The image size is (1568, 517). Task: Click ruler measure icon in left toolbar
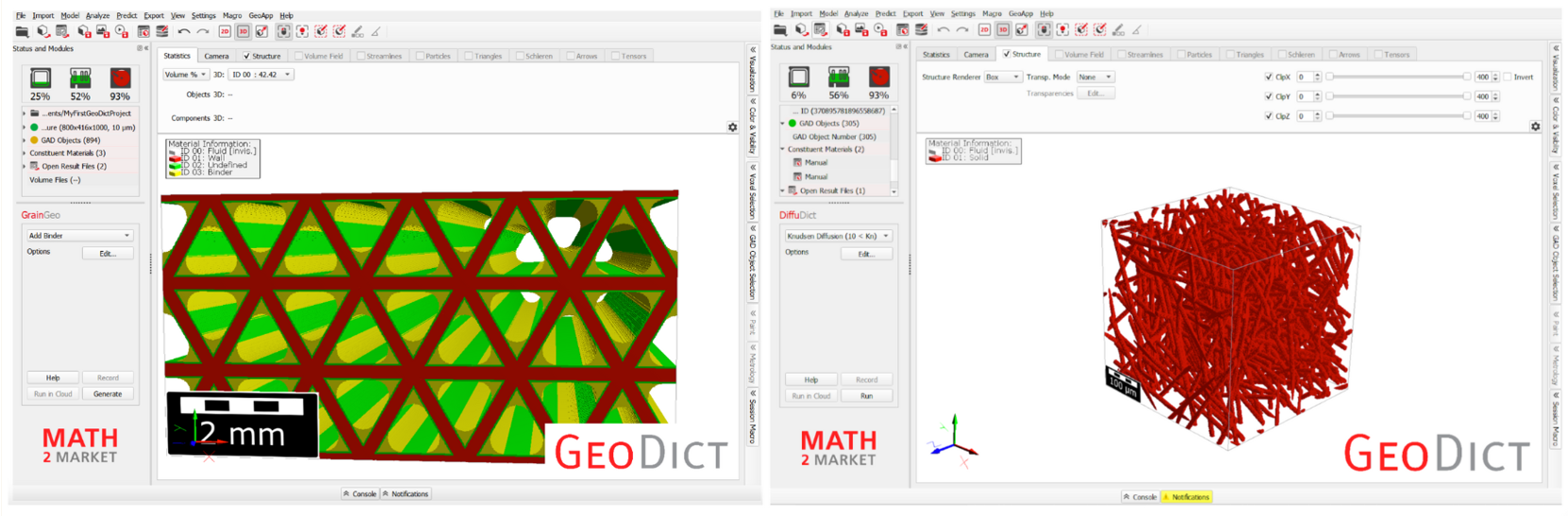click(375, 31)
